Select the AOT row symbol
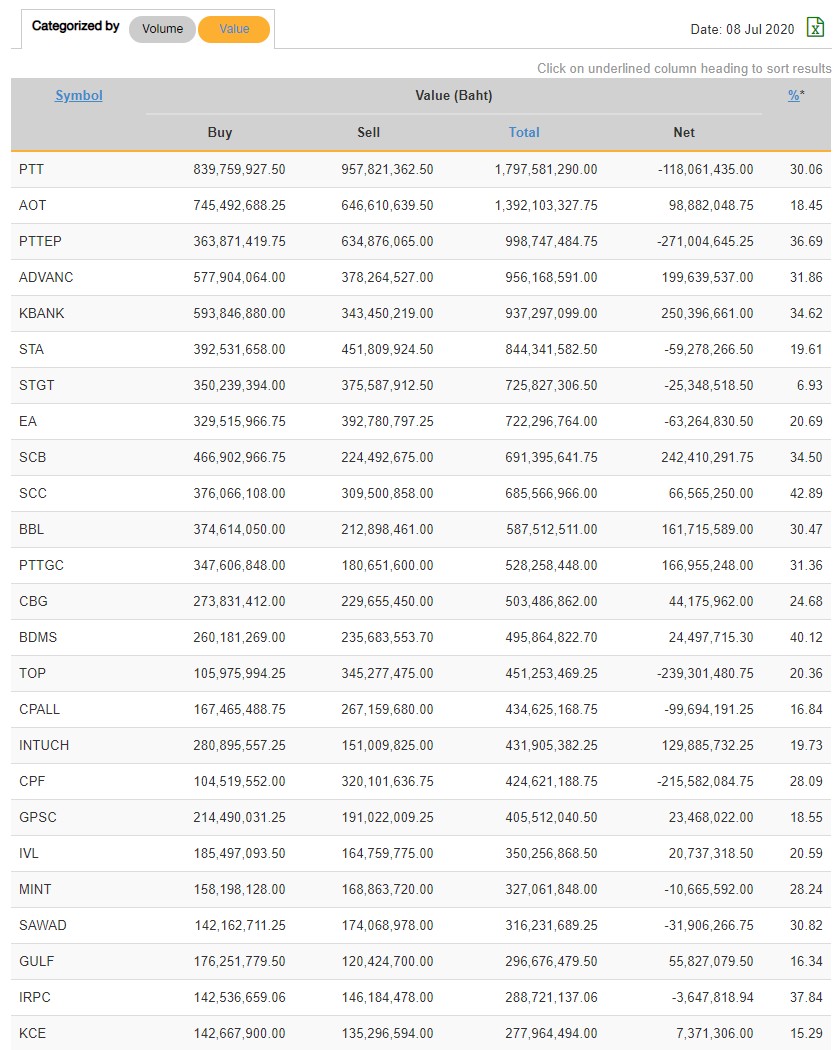The height and width of the screenshot is (1050, 838). coord(33,205)
